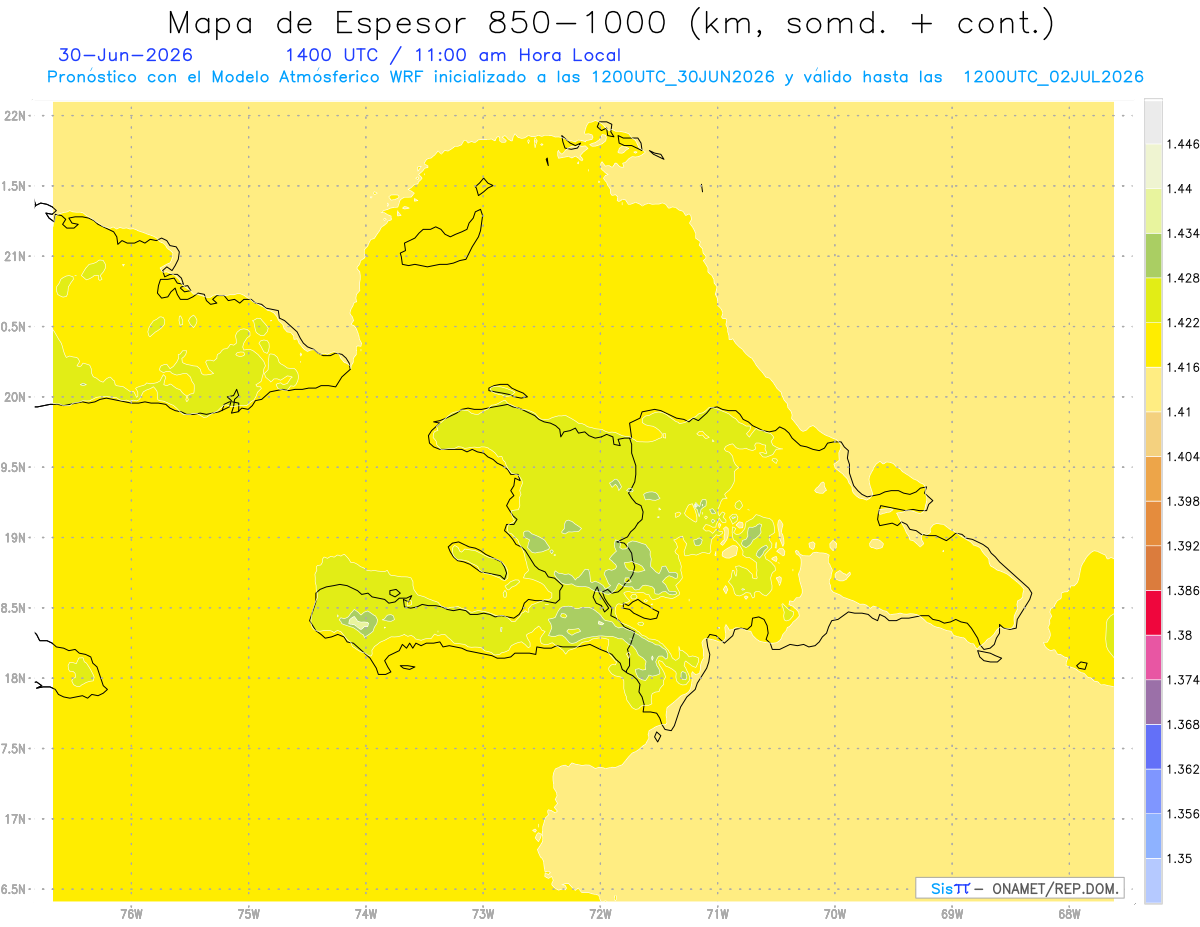
Task: Click the pink legend swatch between 1.374 and 1.38
Action: click(x=1153, y=657)
